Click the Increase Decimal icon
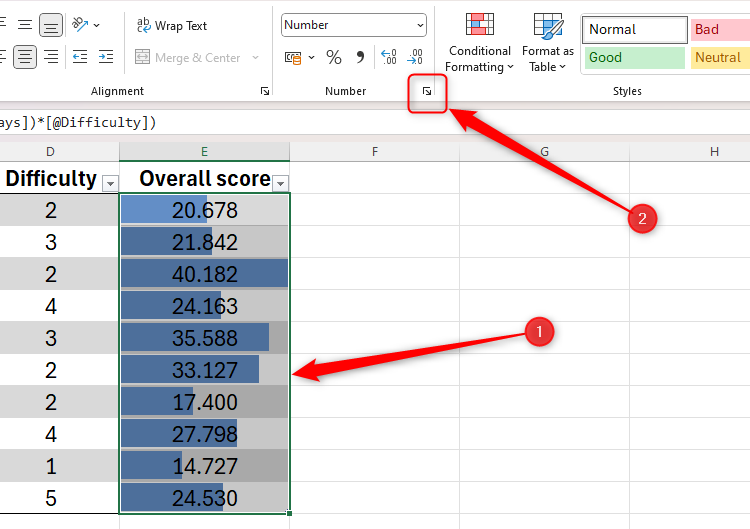 tap(389, 58)
